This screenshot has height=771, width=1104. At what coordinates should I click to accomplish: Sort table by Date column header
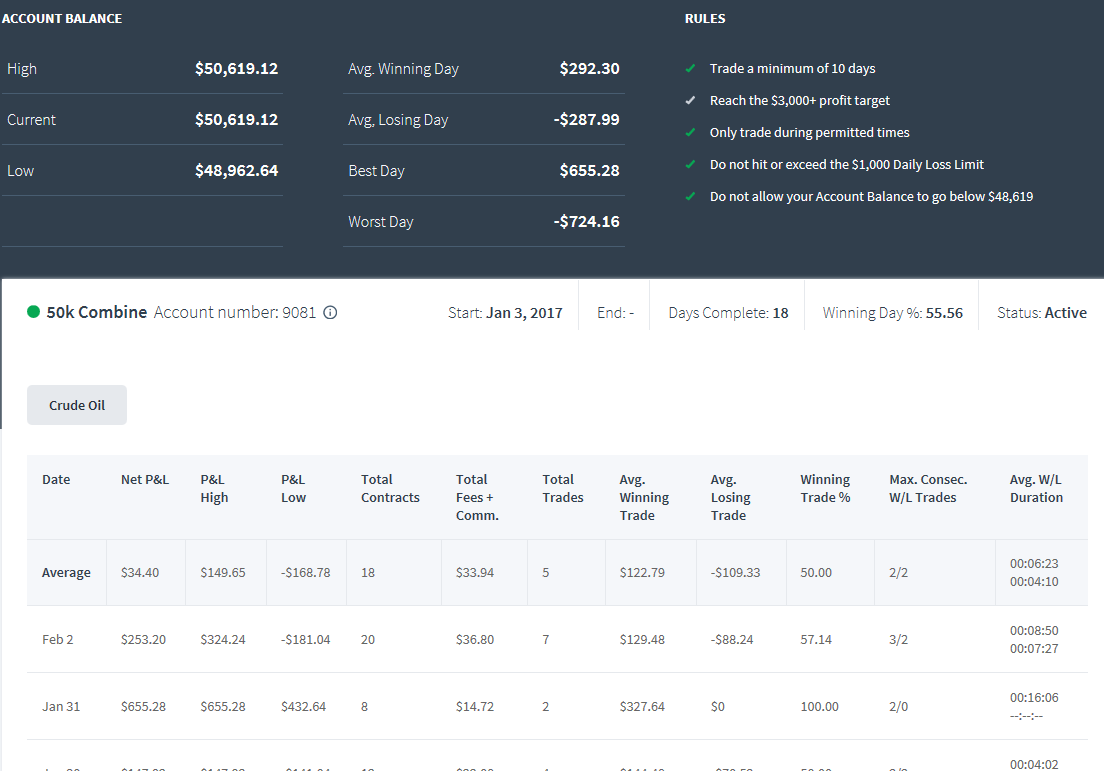pos(56,479)
